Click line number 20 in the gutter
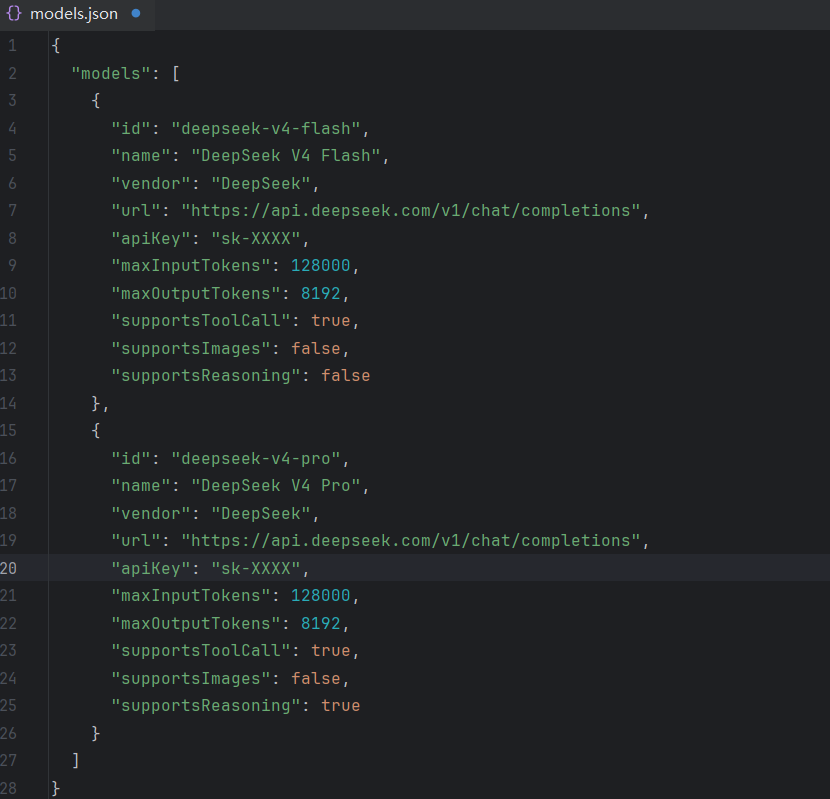830x799 pixels. [x=8, y=568]
